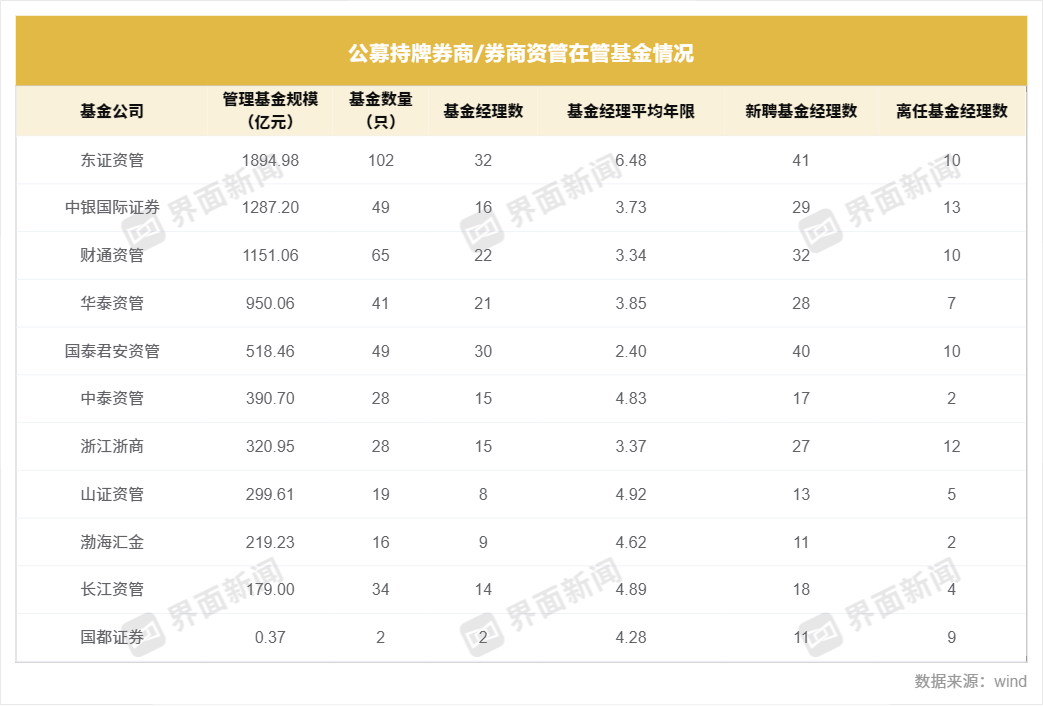Click 长江资管's fund scale value 179.00
The height and width of the screenshot is (706, 1043).
click(270, 590)
